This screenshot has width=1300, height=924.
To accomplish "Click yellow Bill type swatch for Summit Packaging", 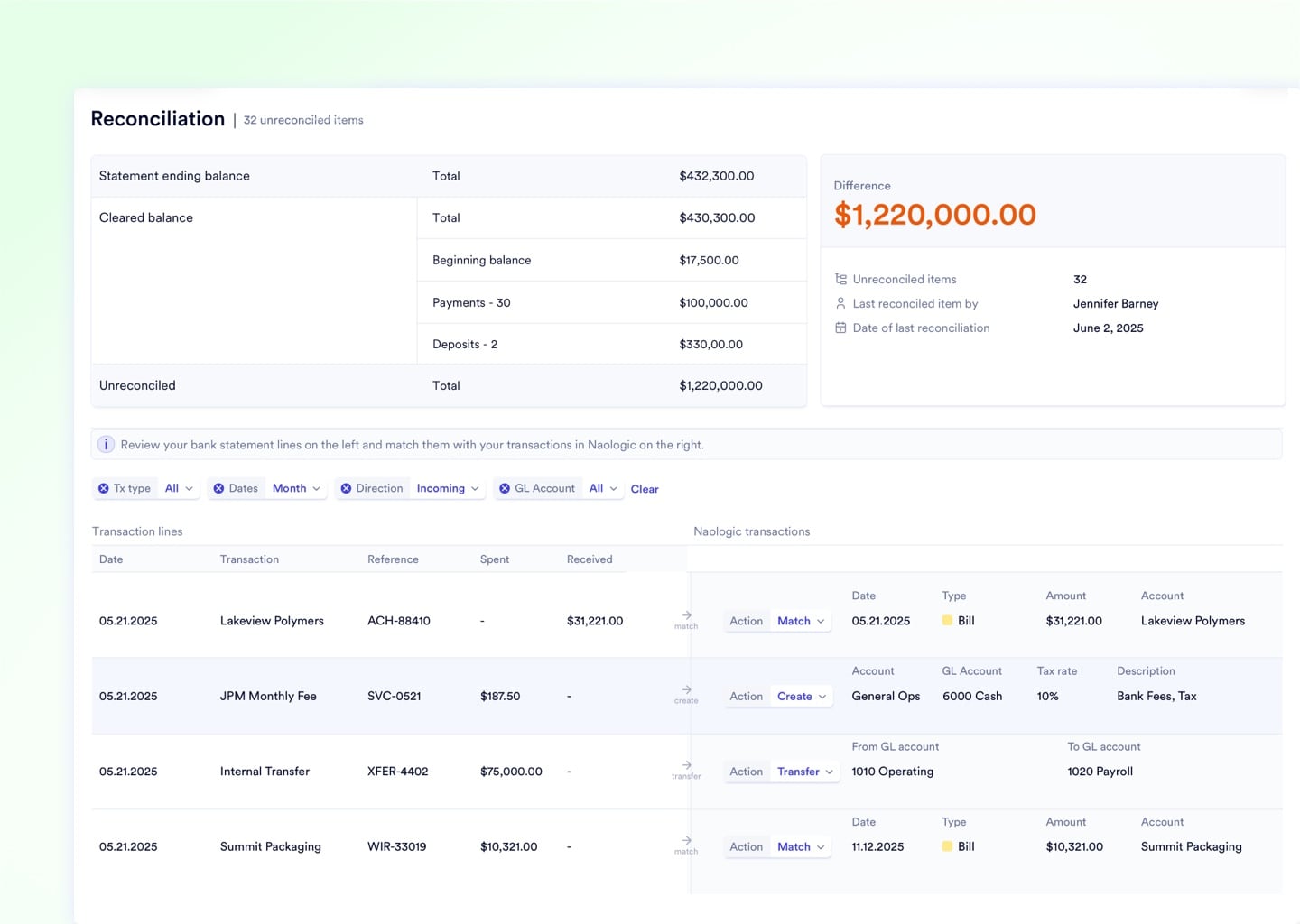I will point(947,846).
